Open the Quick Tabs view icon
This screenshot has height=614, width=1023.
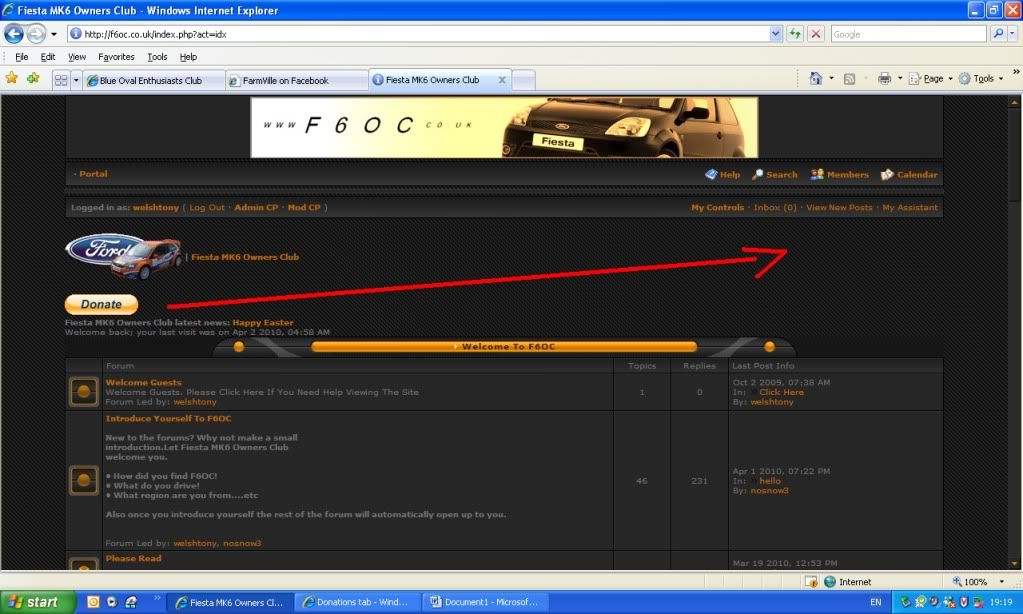coord(61,80)
